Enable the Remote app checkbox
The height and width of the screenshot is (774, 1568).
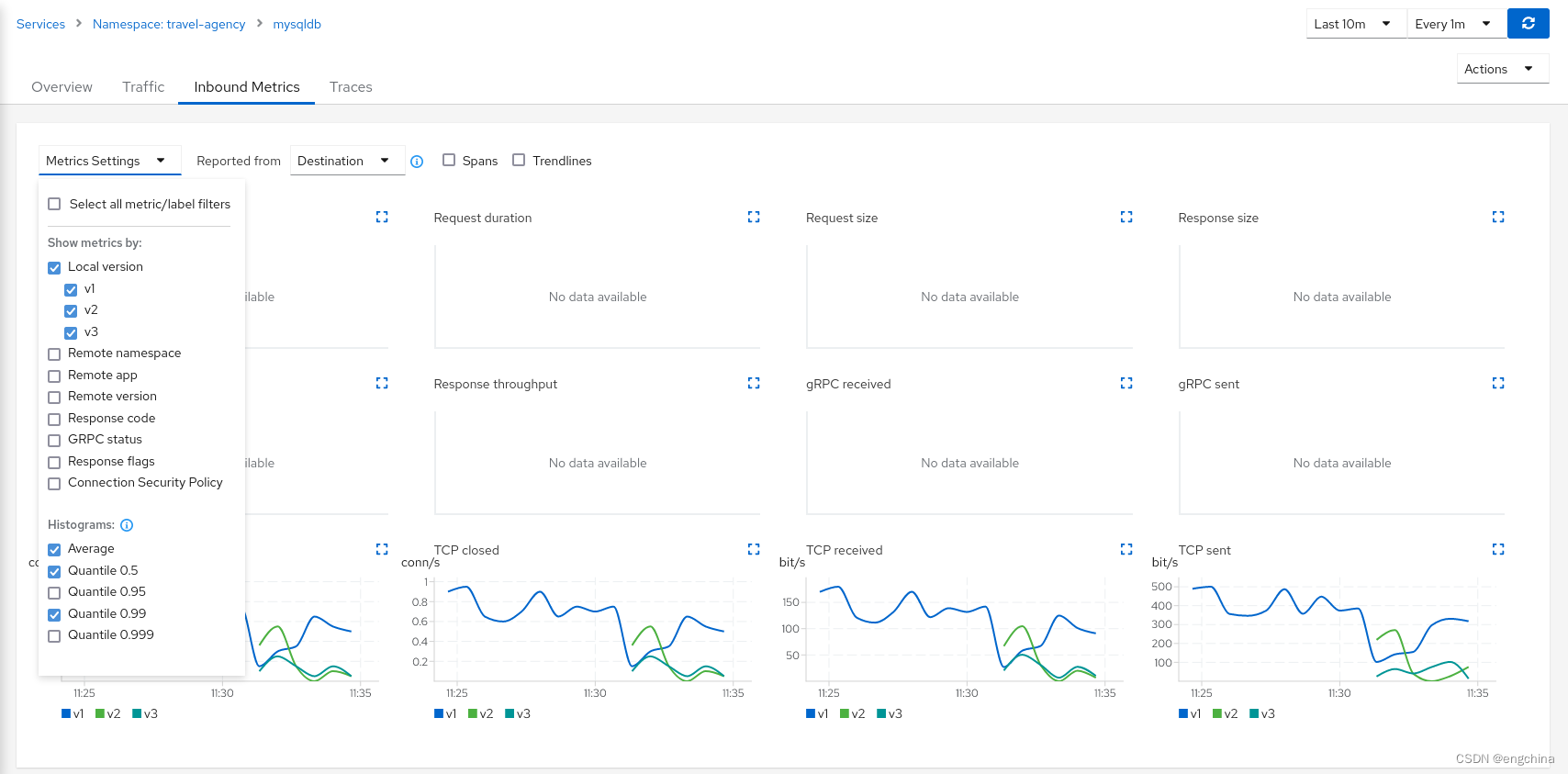click(54, 376)
